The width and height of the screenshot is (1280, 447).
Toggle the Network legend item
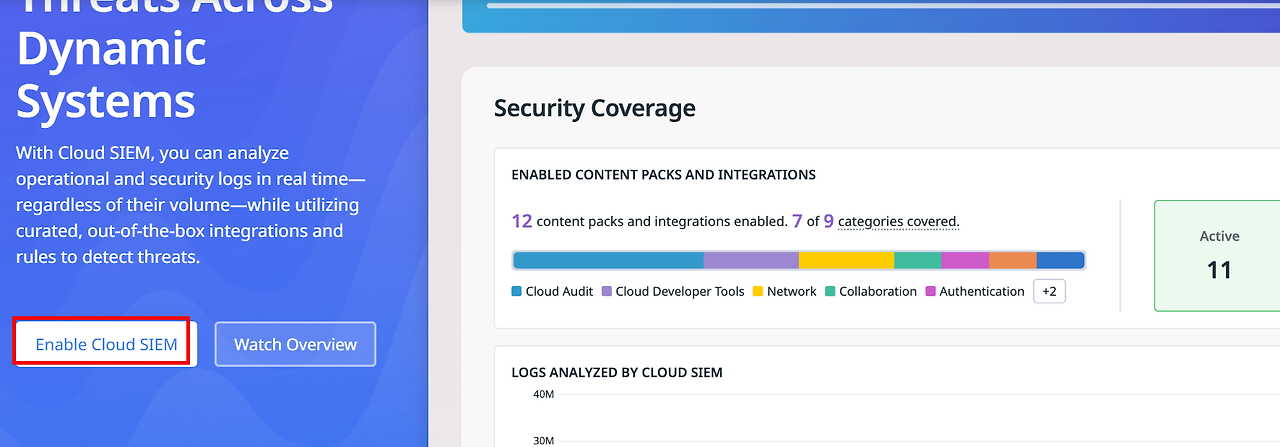785,291
